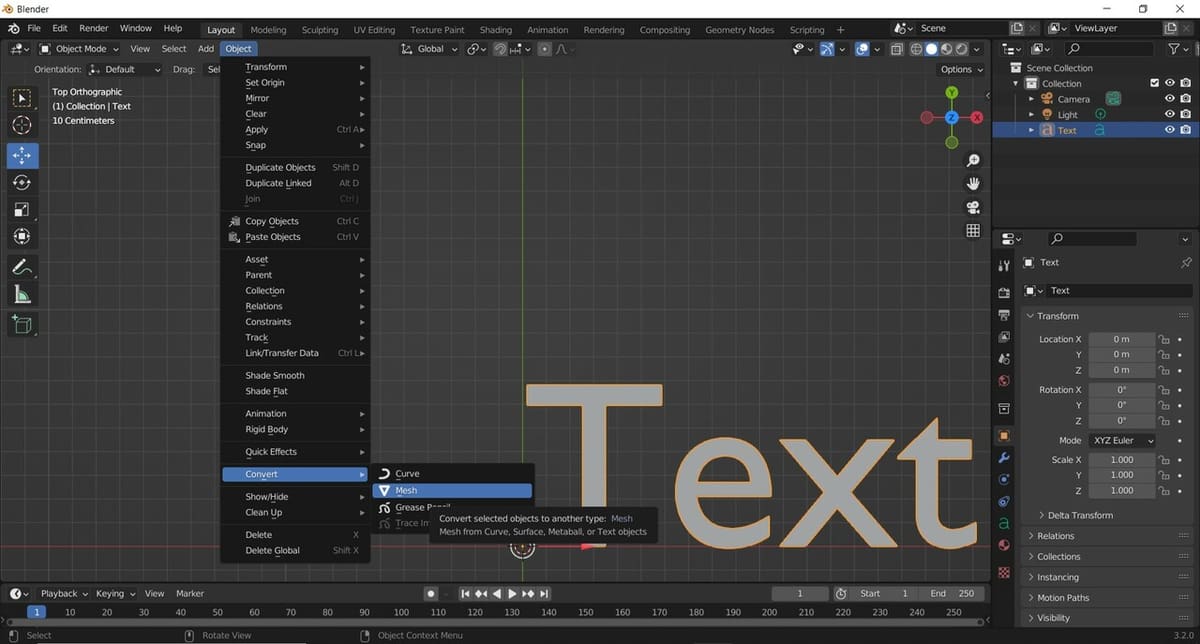The image size is (1200, 644).
Task: Click the End frame 250 field
Action: coord(952,593)
